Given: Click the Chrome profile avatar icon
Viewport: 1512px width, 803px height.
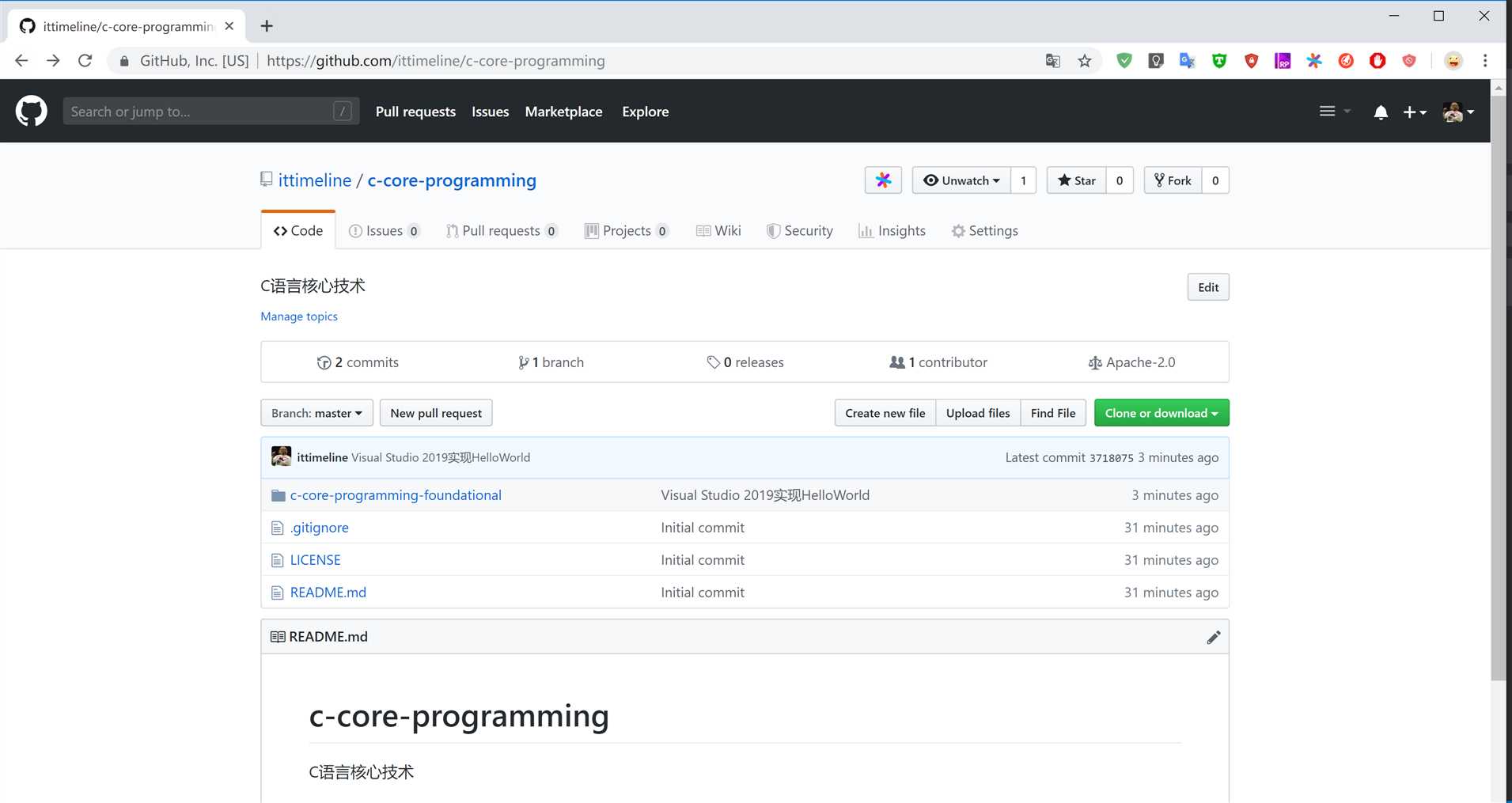Looking at the screenshot, I should 1453,61.
